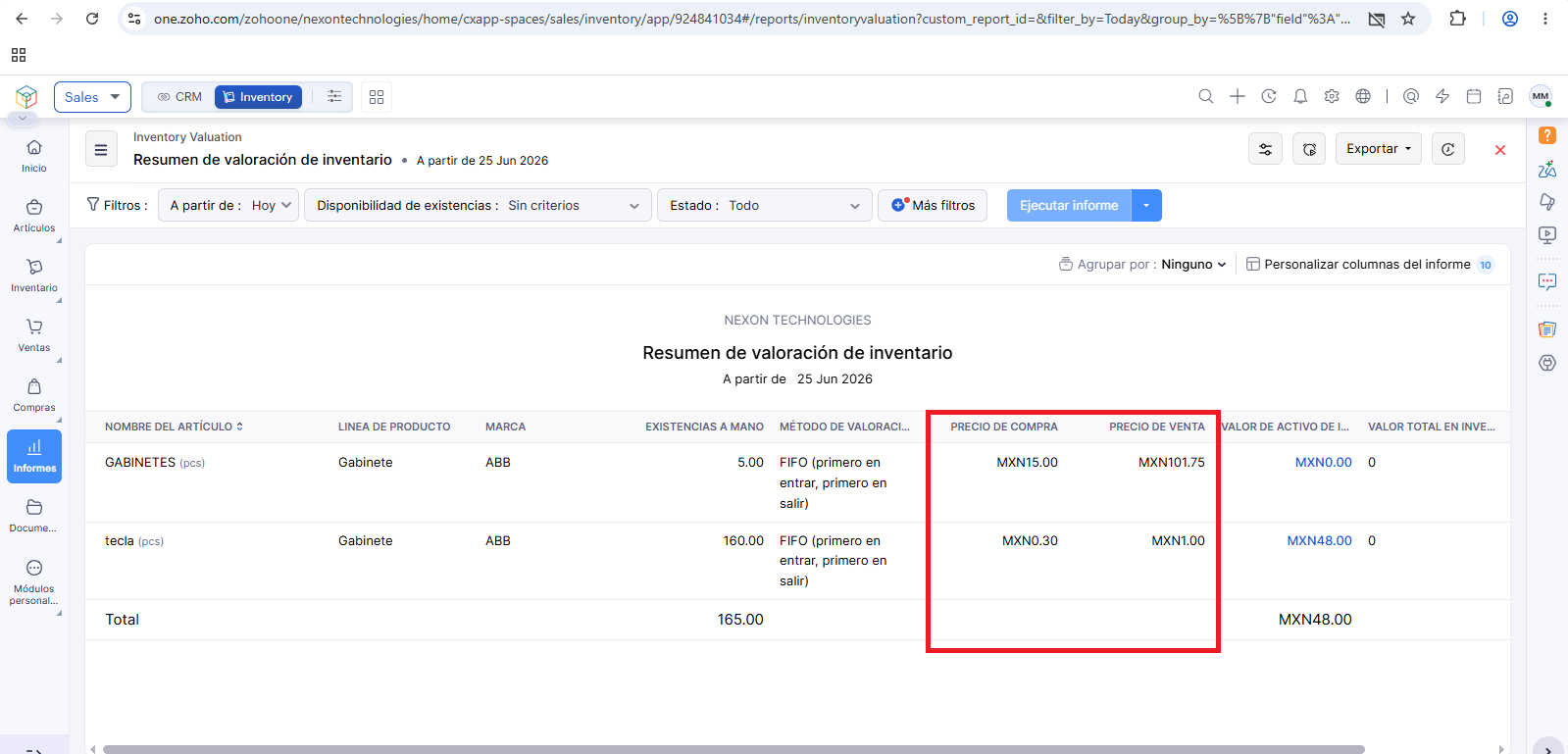Viewport: 1568px width, 754px height.
Task: Open Módulos personalizados in sidebar
Action: coord(34,582)
